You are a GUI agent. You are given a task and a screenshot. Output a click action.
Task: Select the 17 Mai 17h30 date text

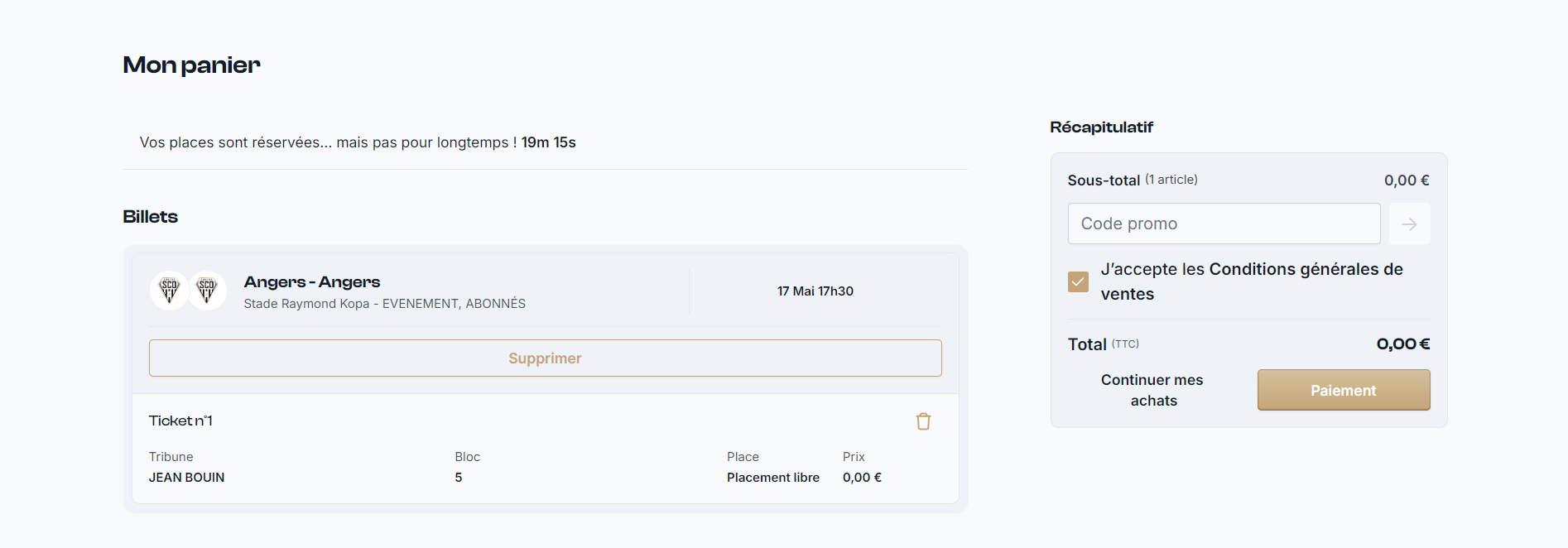815,291
